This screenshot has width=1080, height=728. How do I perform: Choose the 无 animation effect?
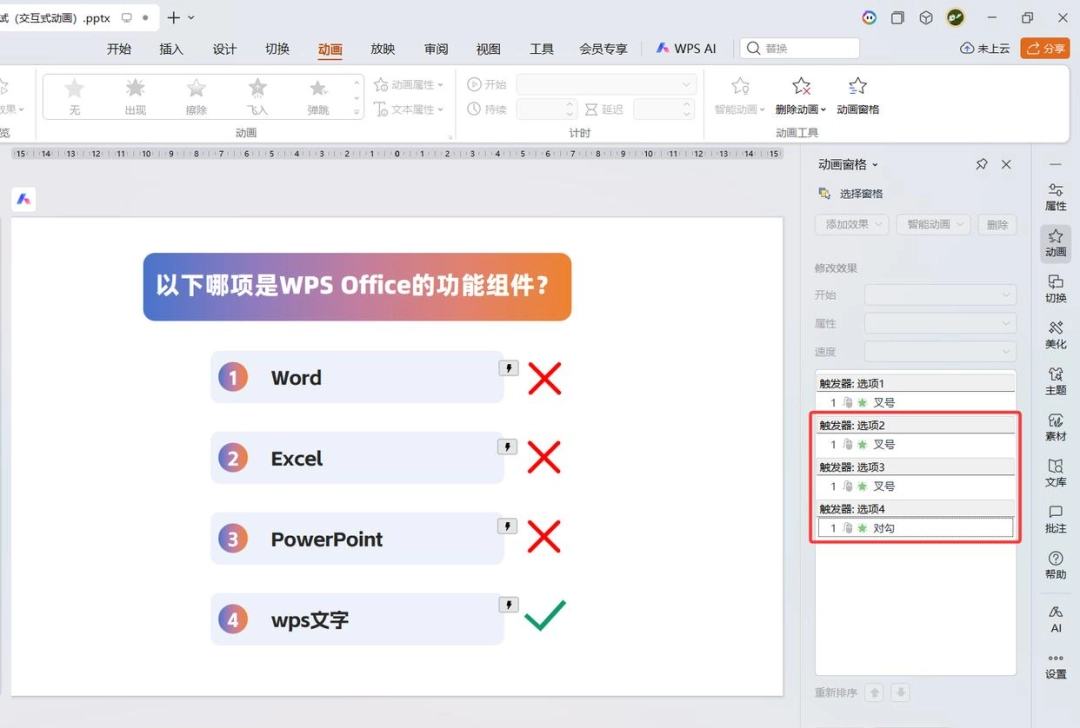74,96
